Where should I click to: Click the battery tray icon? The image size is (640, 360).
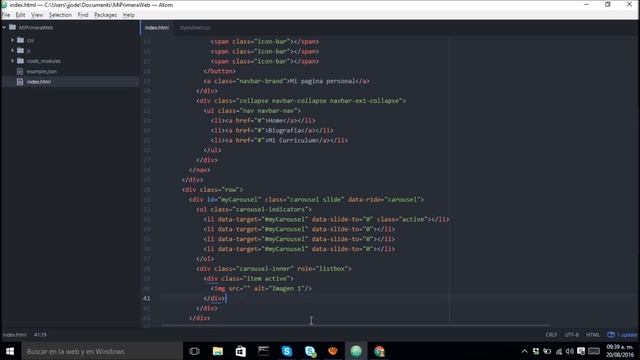547,351
